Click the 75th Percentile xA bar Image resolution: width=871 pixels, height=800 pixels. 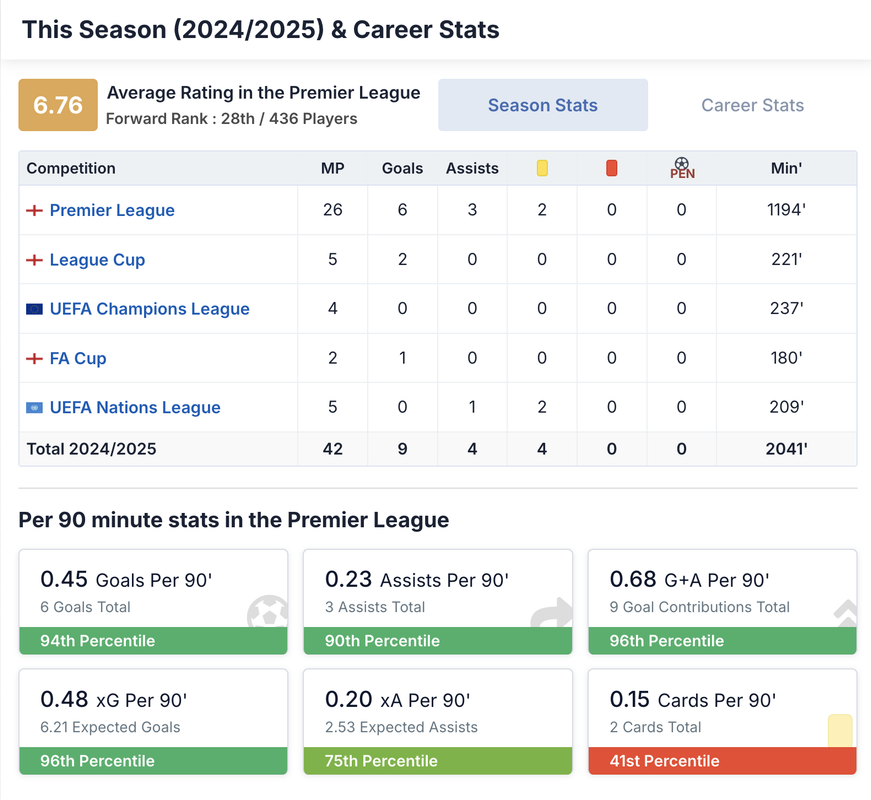tap(438, 761)
